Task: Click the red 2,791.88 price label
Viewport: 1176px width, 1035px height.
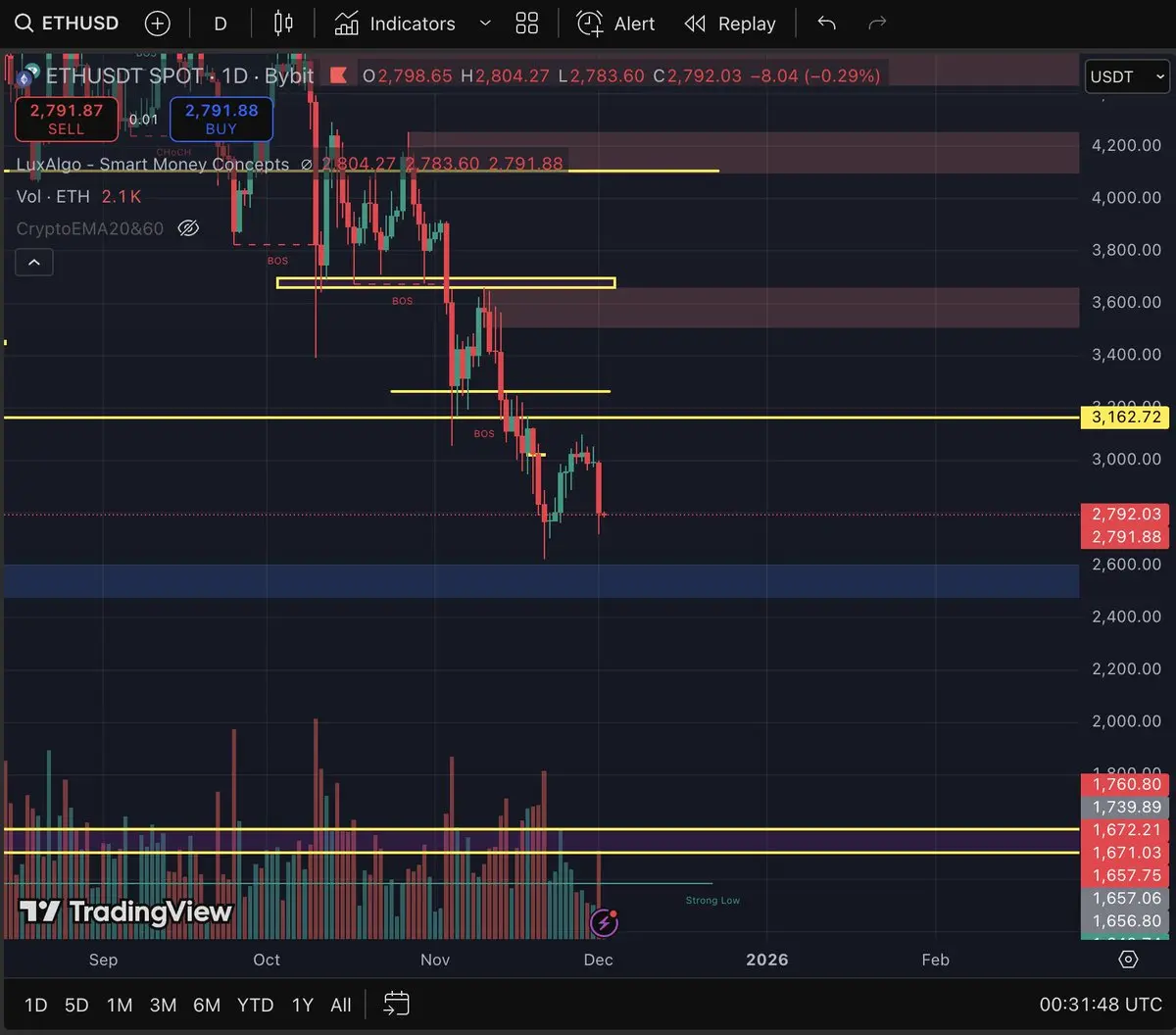Action: [x=1125, y=537]
